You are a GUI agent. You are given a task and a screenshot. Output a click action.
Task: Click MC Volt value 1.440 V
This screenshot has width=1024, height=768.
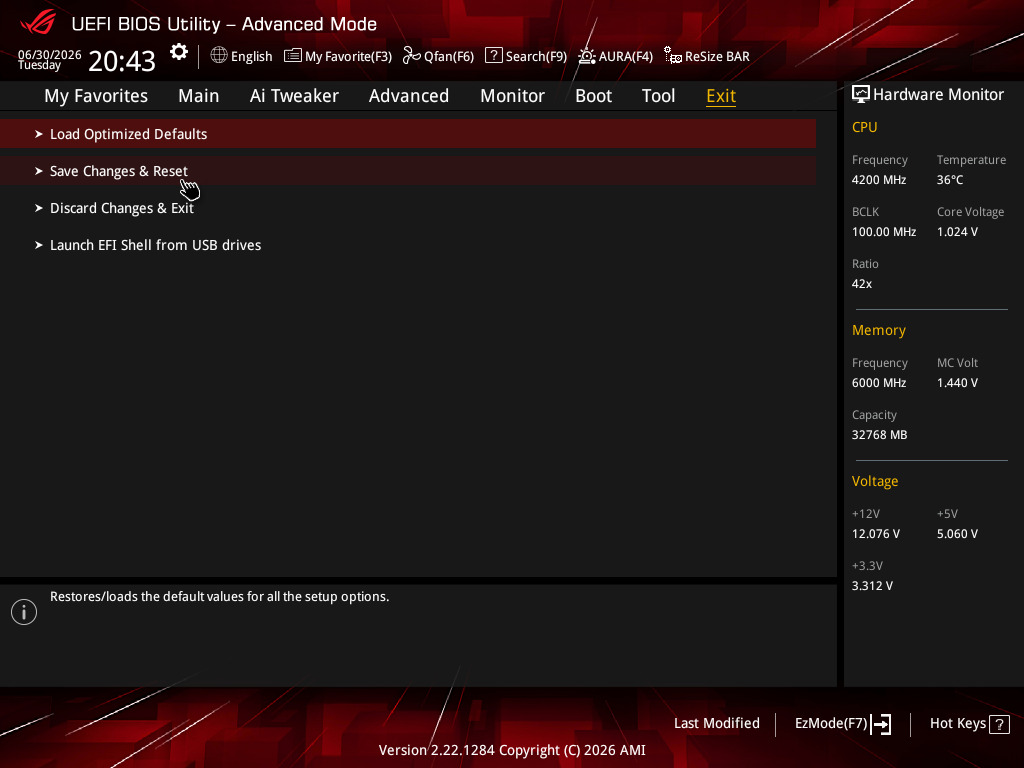pyautogui.click(x=957, y=383)
